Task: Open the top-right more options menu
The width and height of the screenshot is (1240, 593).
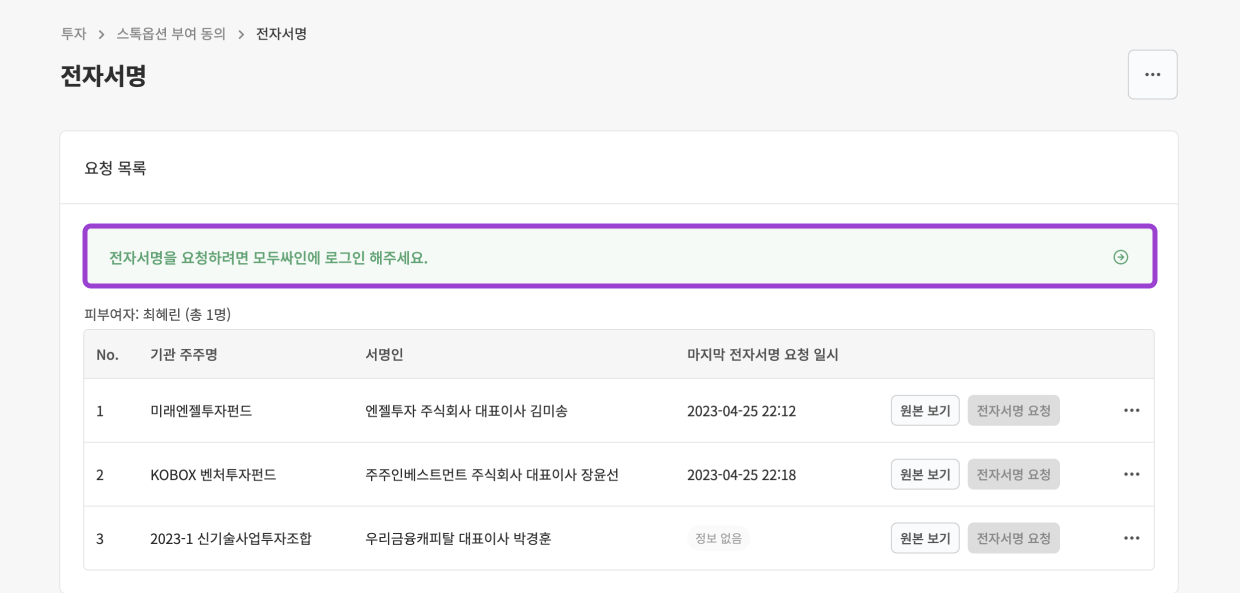Action: pyautogui.click(x=1152, y=74)
